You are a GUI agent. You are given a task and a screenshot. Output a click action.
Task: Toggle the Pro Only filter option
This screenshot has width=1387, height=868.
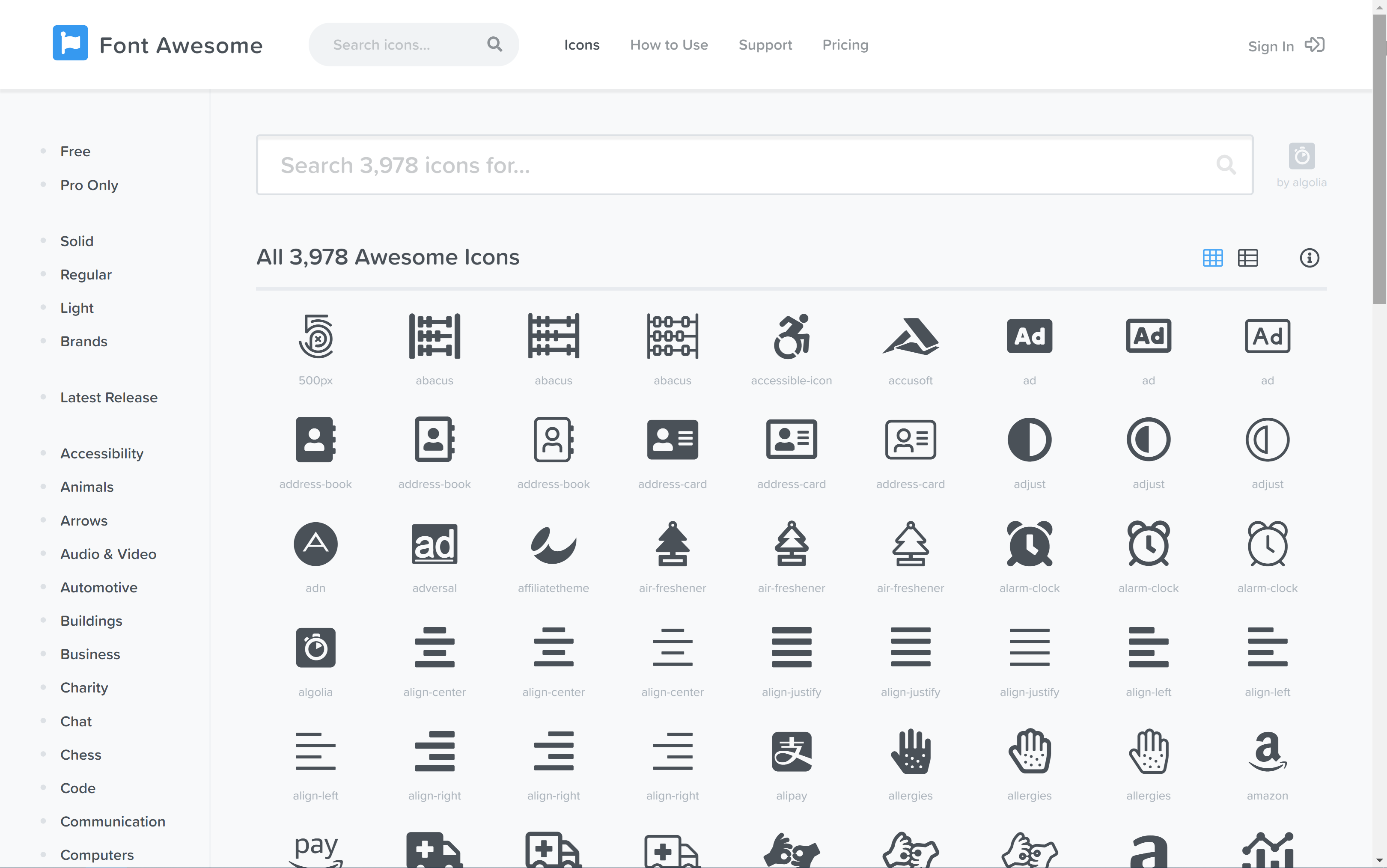point(89,185)
